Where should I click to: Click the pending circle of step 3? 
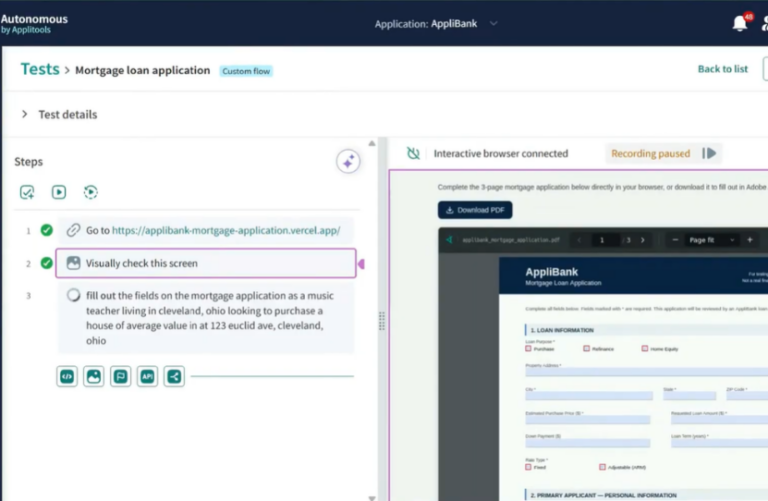click(x=73, y=295)
